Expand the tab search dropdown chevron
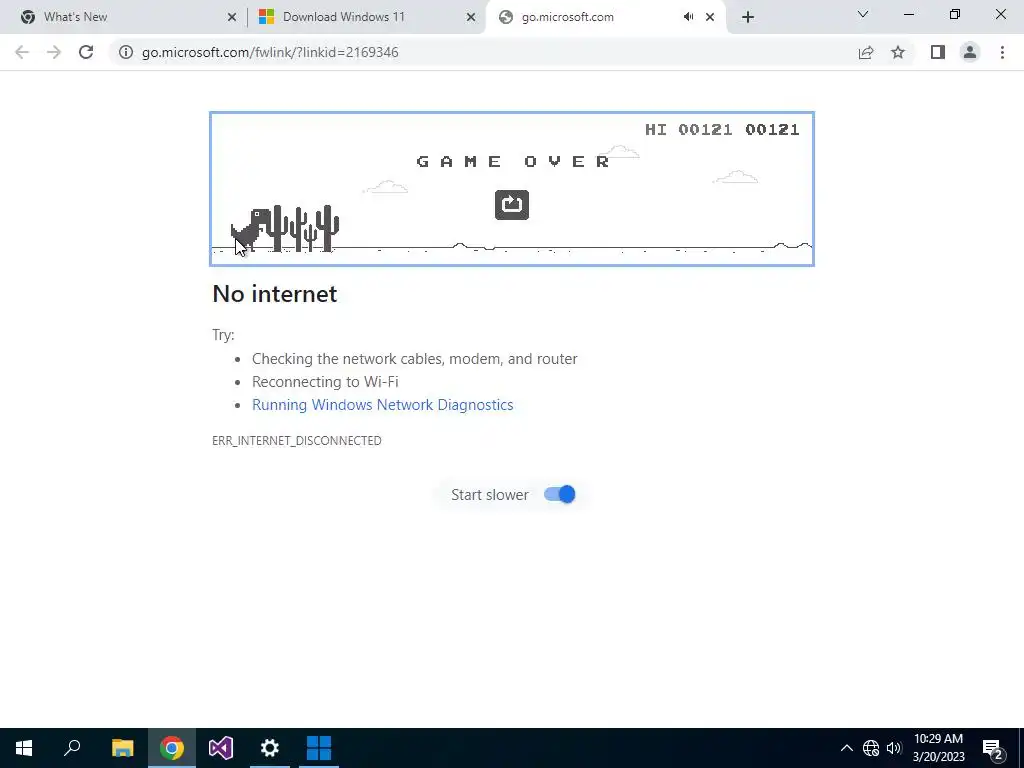This screenshot has height=768, width=1024. [x=863, y=14]
